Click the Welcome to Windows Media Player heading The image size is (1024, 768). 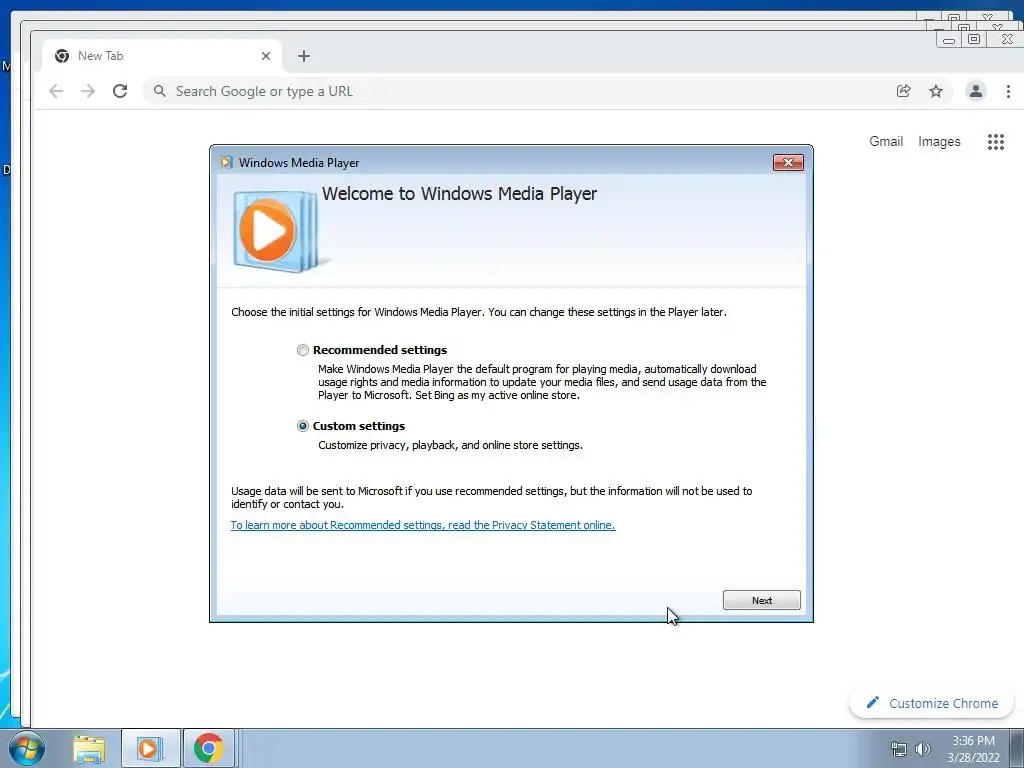tap(459, 194)
